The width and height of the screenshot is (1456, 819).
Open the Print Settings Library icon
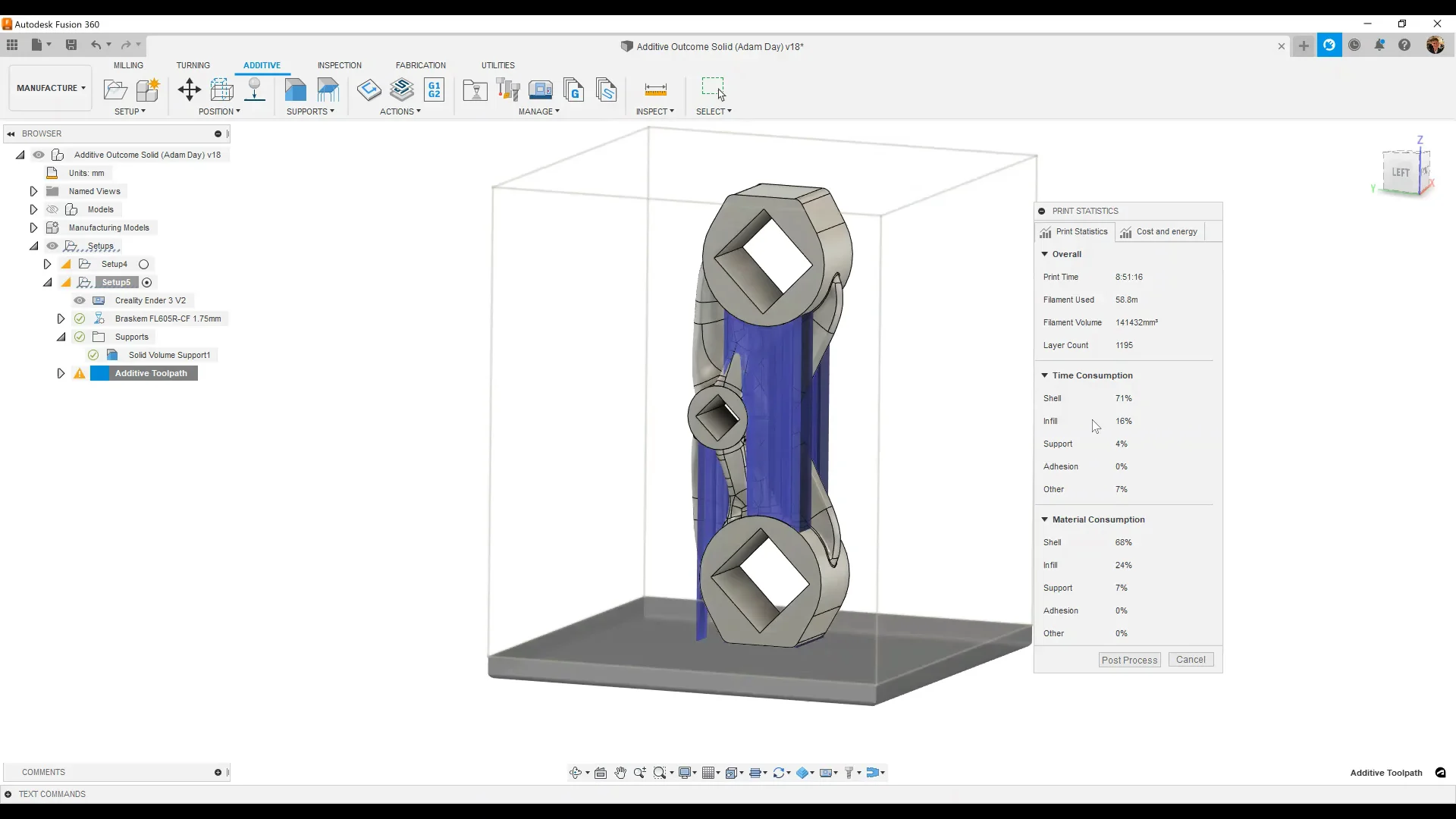coord(475,90)
